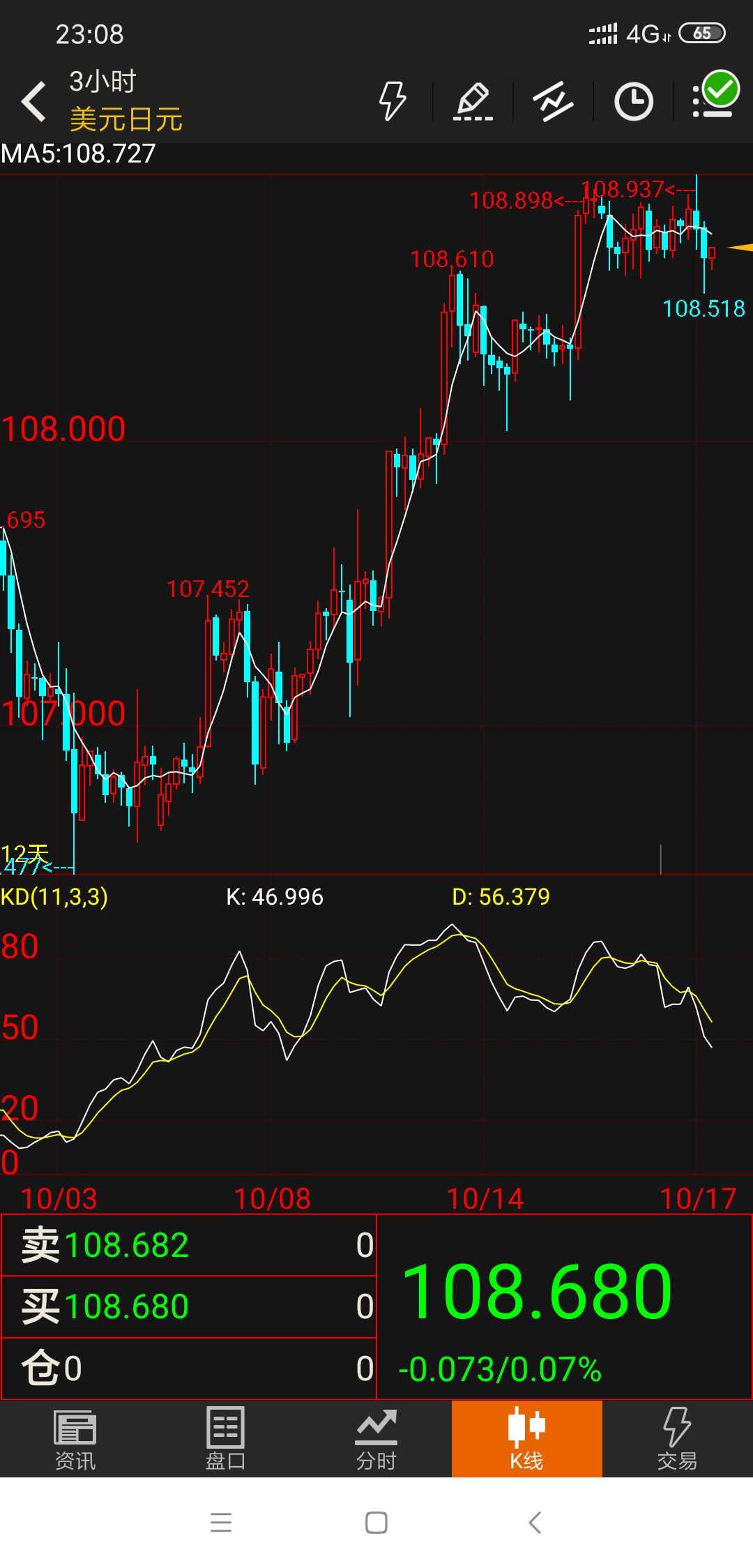This screenshot has height=1568, width=753.
Task: Tap the 买 108.680 buy price row
Action: point(189,1306)
